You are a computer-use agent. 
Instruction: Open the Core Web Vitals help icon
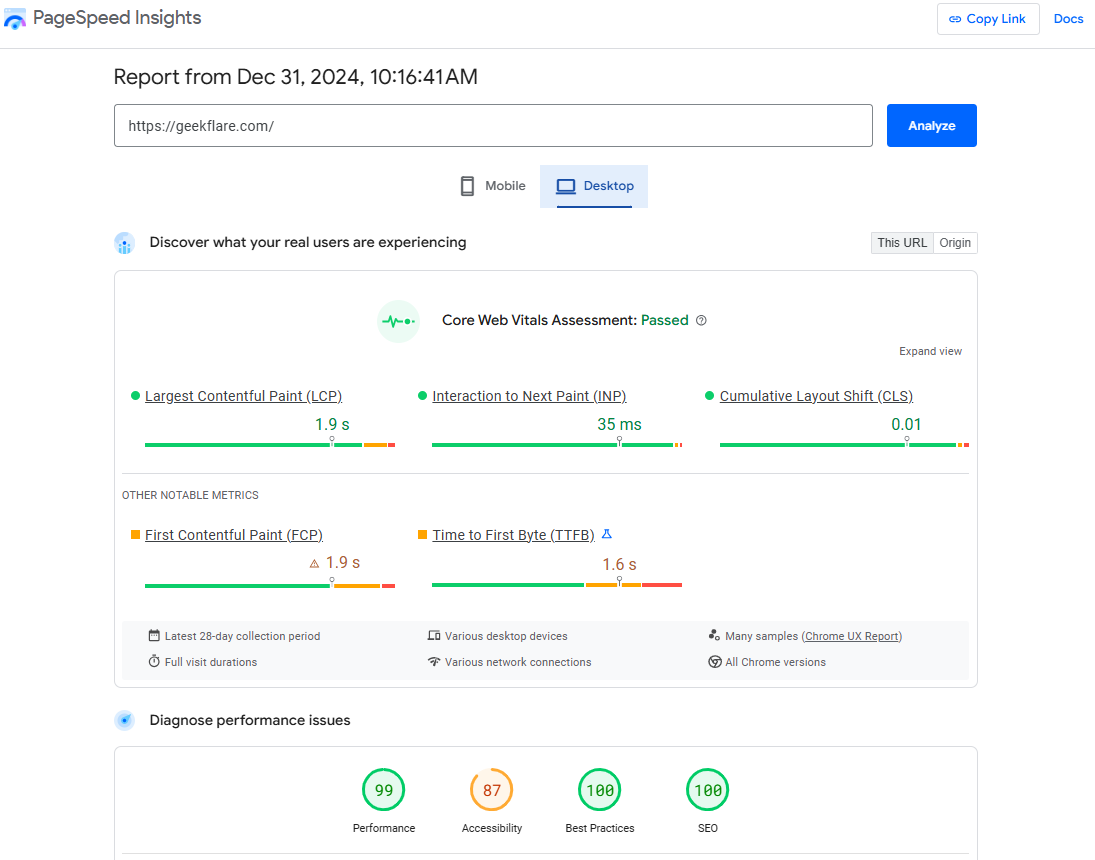(x=701, y=321)
